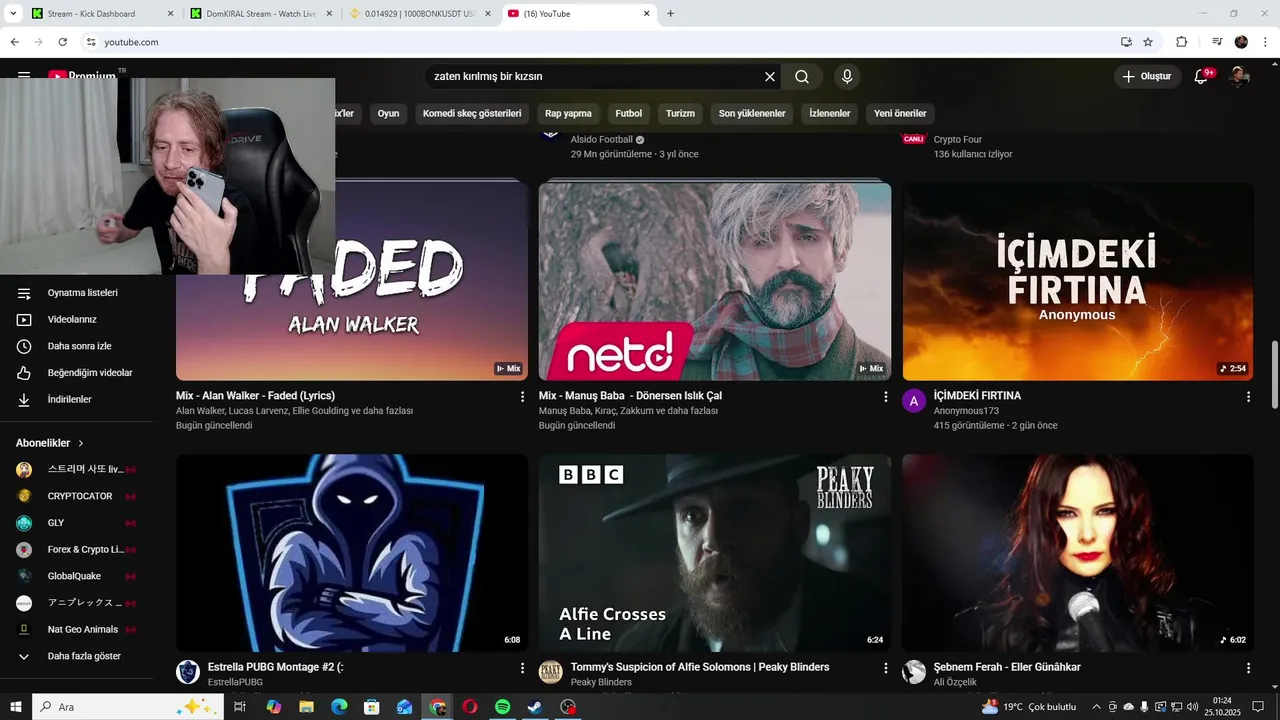1280x720 pixels.
Task: Open Microsoft Edge from the taskbar
Action: pyautogui.click(x=339, y=707)
